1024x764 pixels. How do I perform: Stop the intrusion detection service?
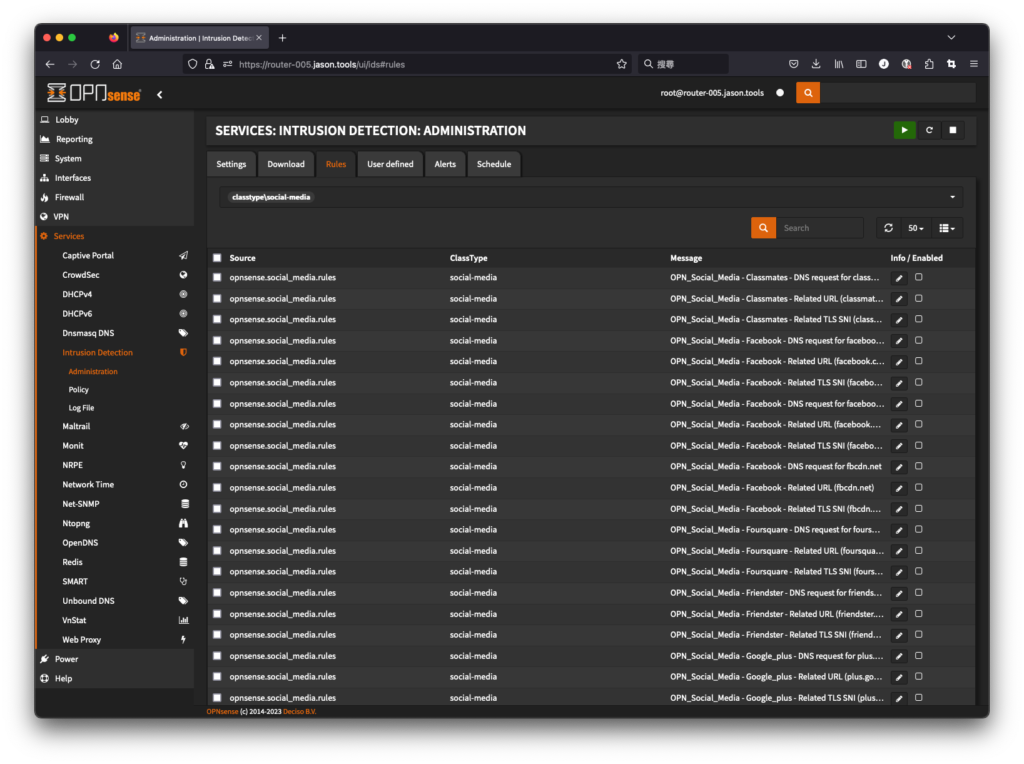953,130
